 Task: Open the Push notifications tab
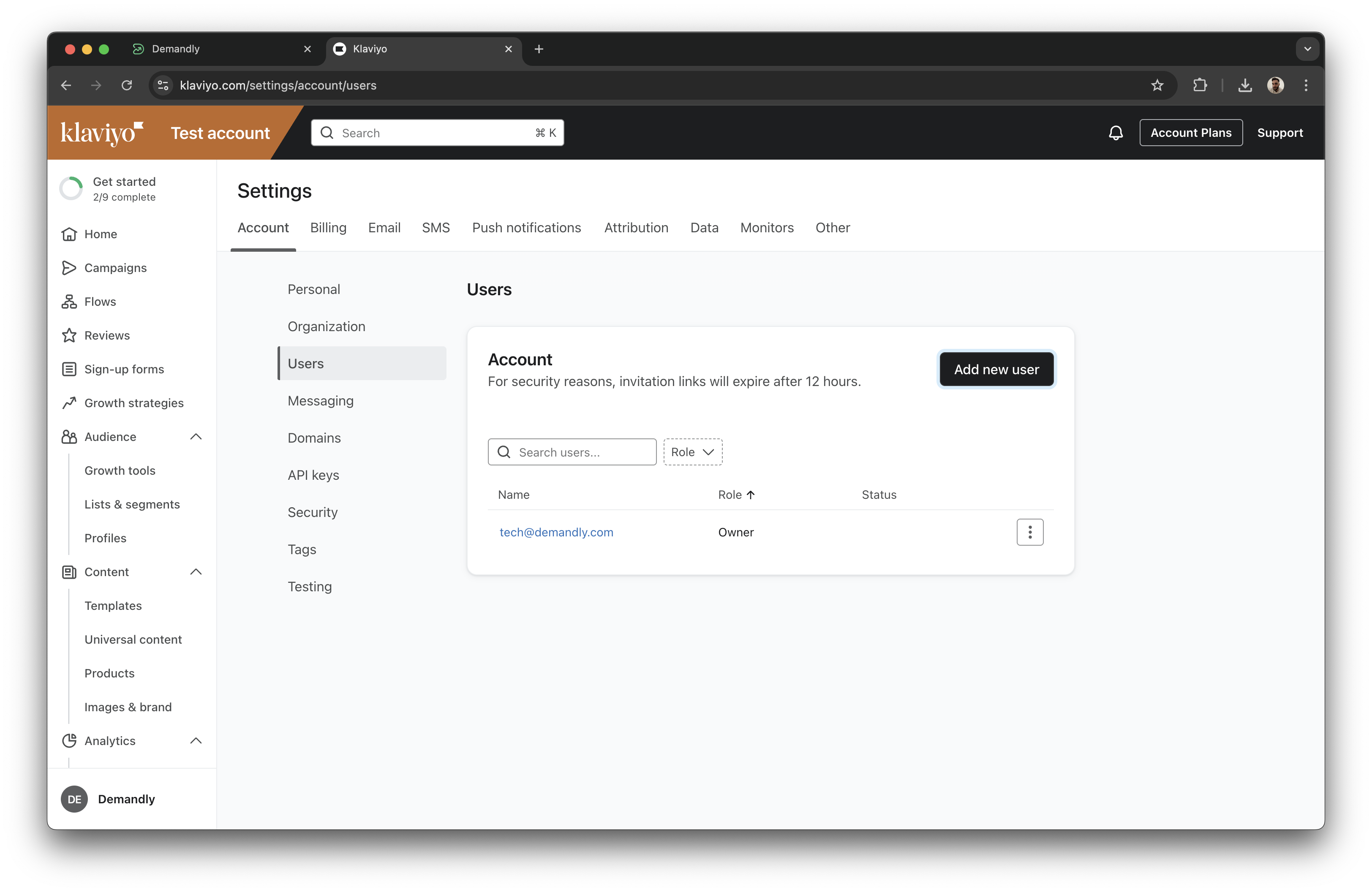coord(526,228)
